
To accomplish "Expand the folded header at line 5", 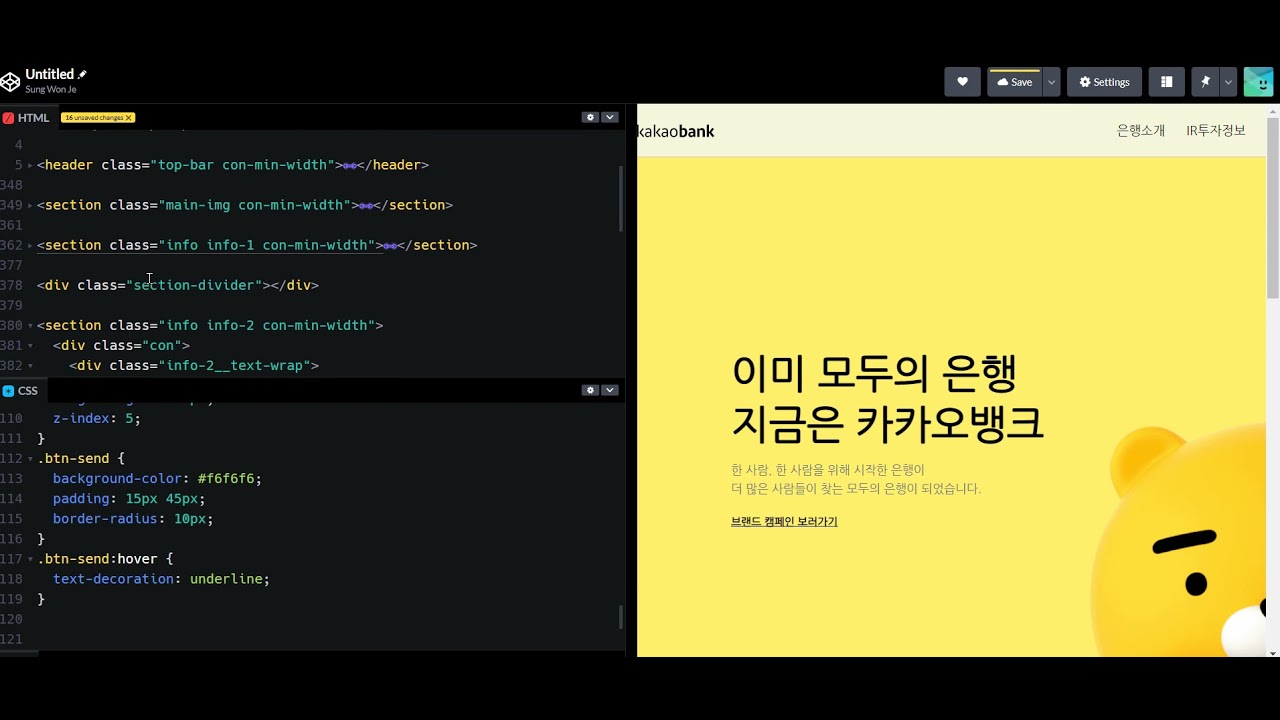I will click(x=31, y=165).
